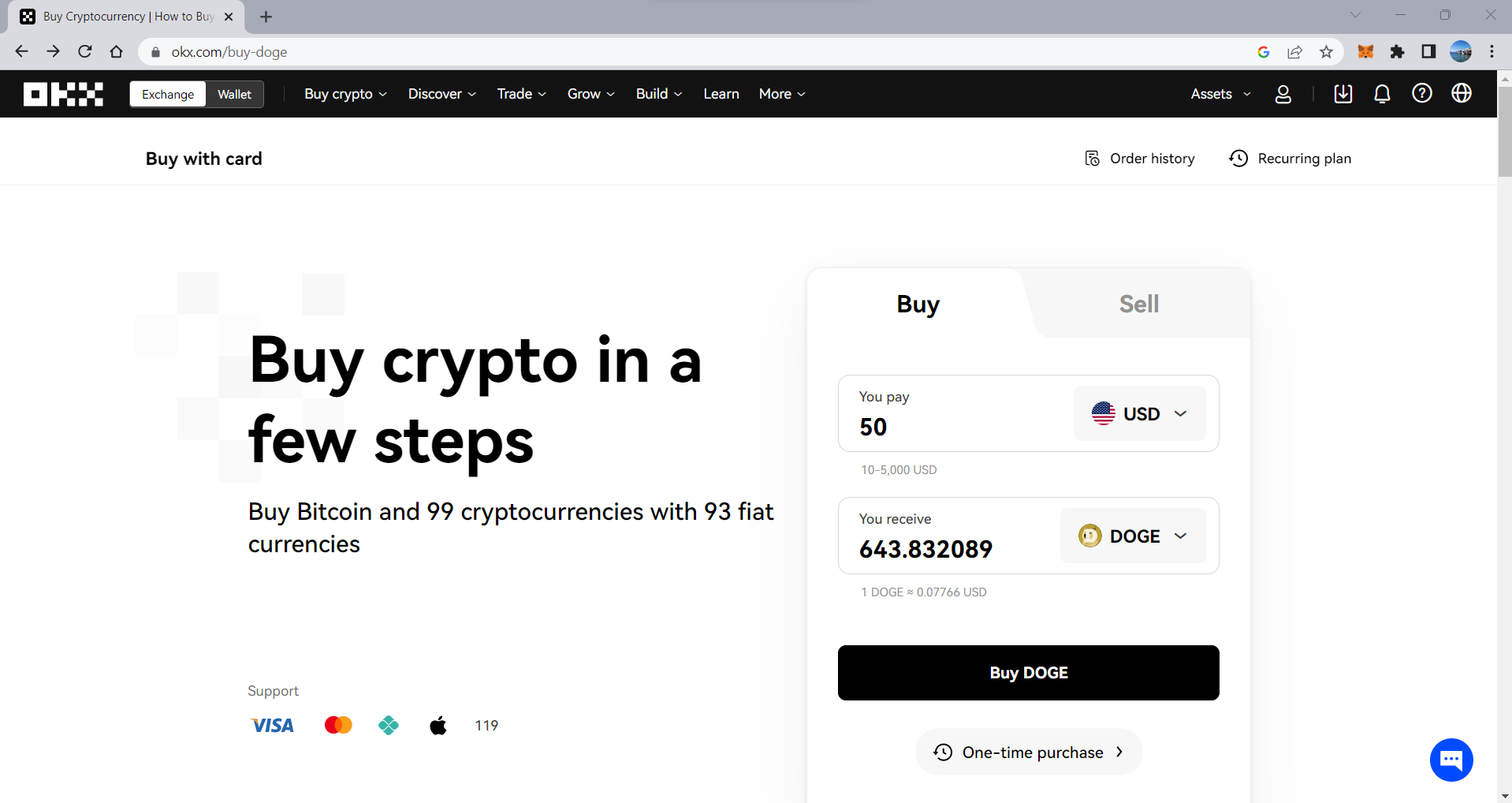Screen dimensions: 1512x803
Task: Switch to Exchange mode
Action: click(x=168, y=94)
